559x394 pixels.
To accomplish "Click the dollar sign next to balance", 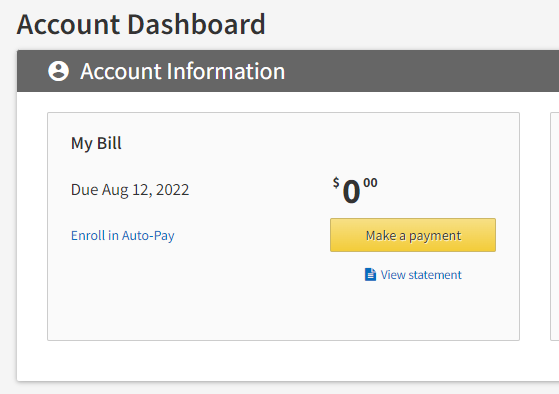I will [x=336, y=183].
